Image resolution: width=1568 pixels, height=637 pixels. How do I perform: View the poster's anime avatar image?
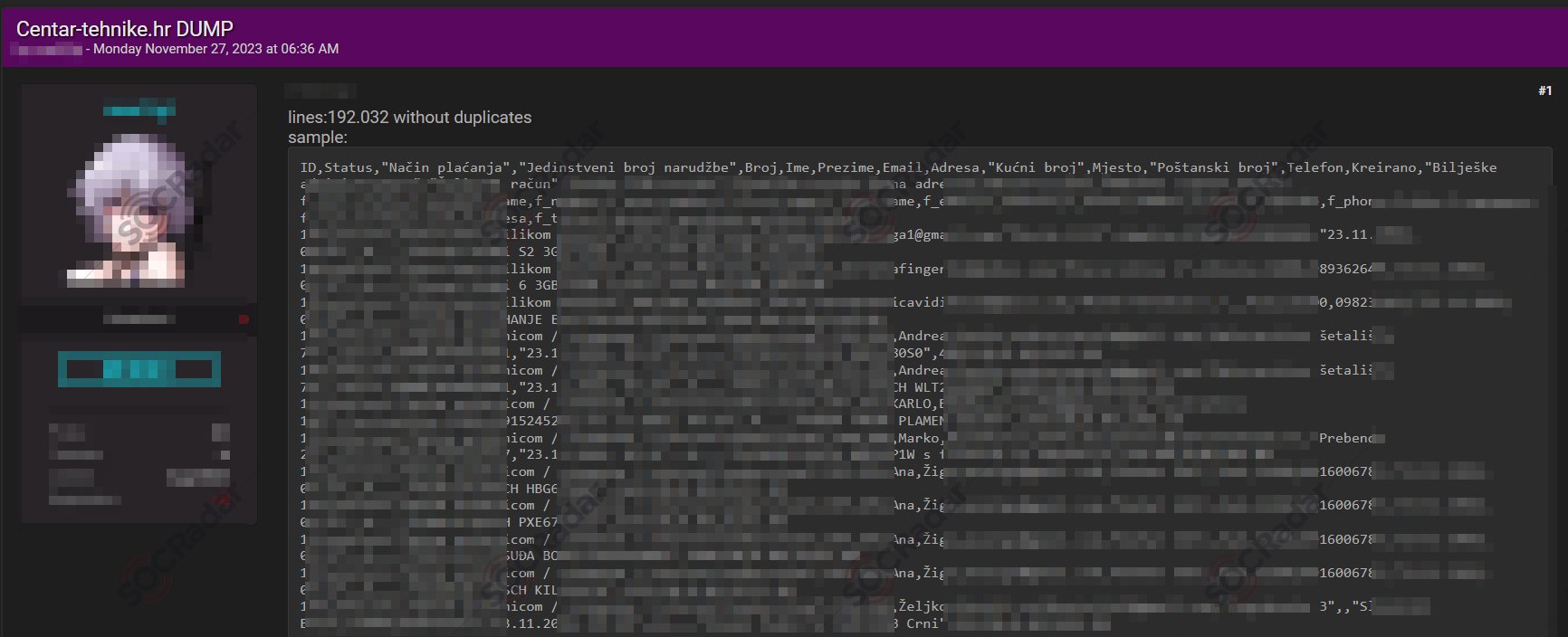(x=139, y=211)
